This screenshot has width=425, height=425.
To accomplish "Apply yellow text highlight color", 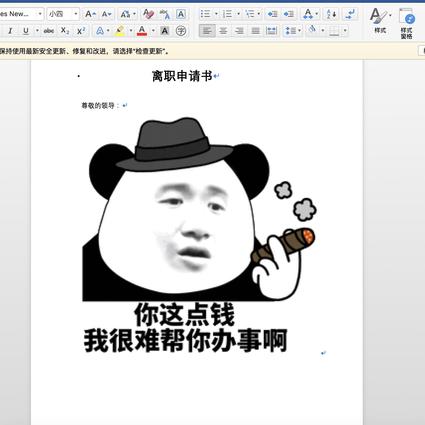I will pyautogui.click(x=120, y=31).
